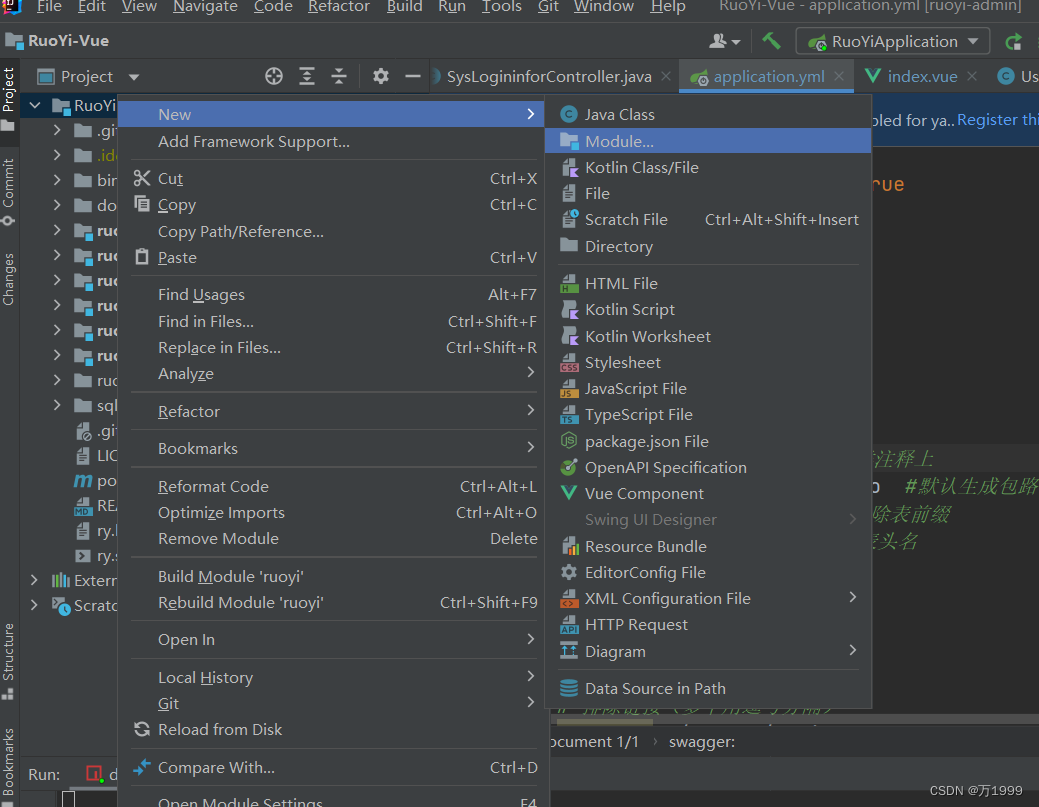This screenshot has height=807, width=1039.
Task: Expand the Refactor submenu in context menu
Action: 331,411
